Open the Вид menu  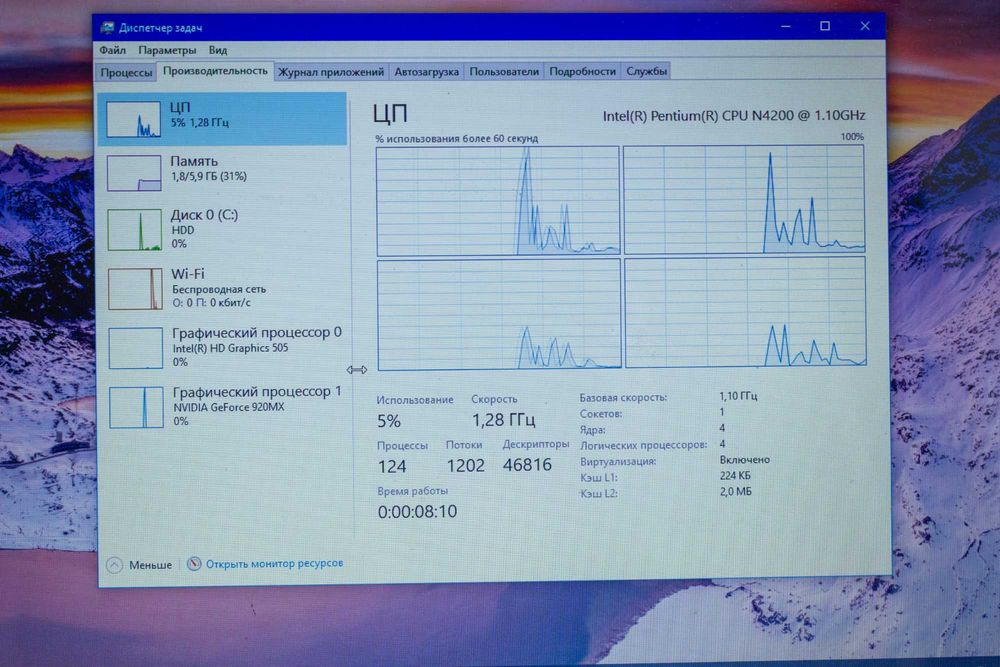tap(217, 50)
